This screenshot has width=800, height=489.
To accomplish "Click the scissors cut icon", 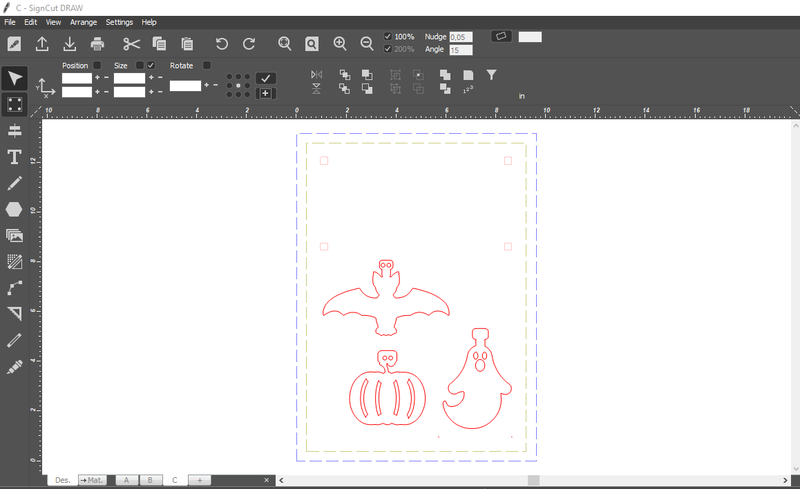I will point(131,44).
